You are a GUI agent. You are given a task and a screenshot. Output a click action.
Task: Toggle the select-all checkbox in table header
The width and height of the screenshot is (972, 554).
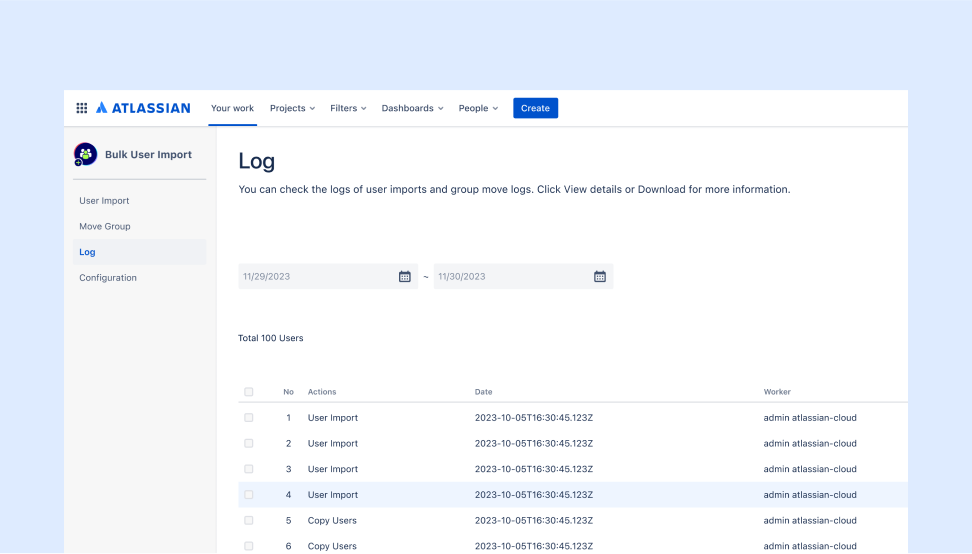coord(249,392)
